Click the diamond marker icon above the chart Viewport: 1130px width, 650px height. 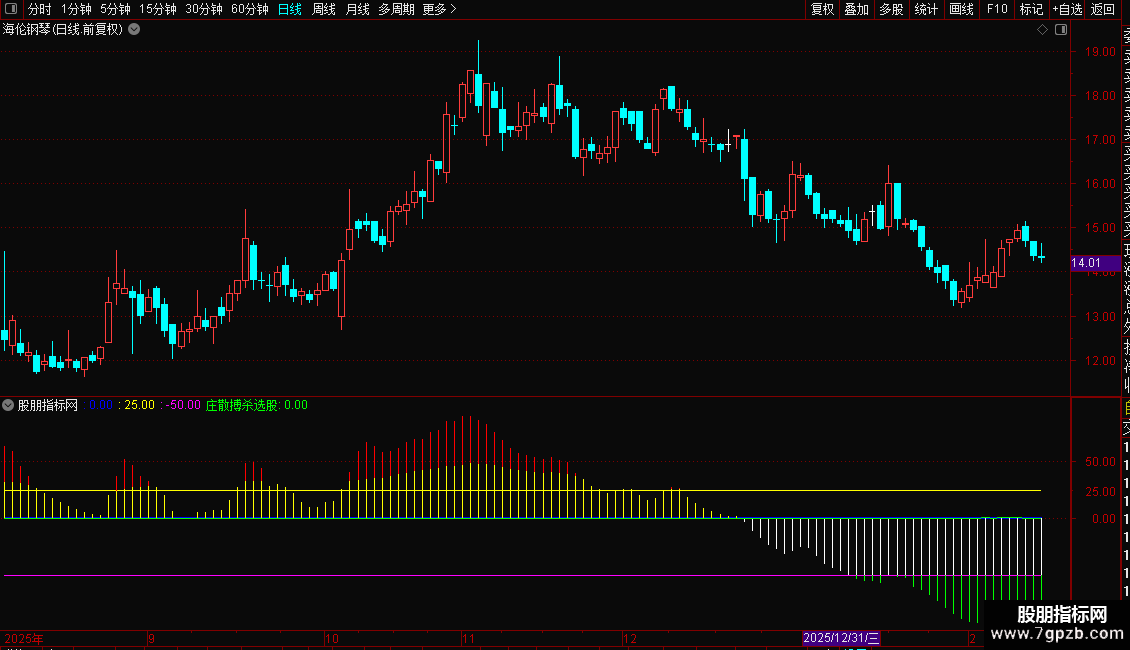[x=1042, y=30]
